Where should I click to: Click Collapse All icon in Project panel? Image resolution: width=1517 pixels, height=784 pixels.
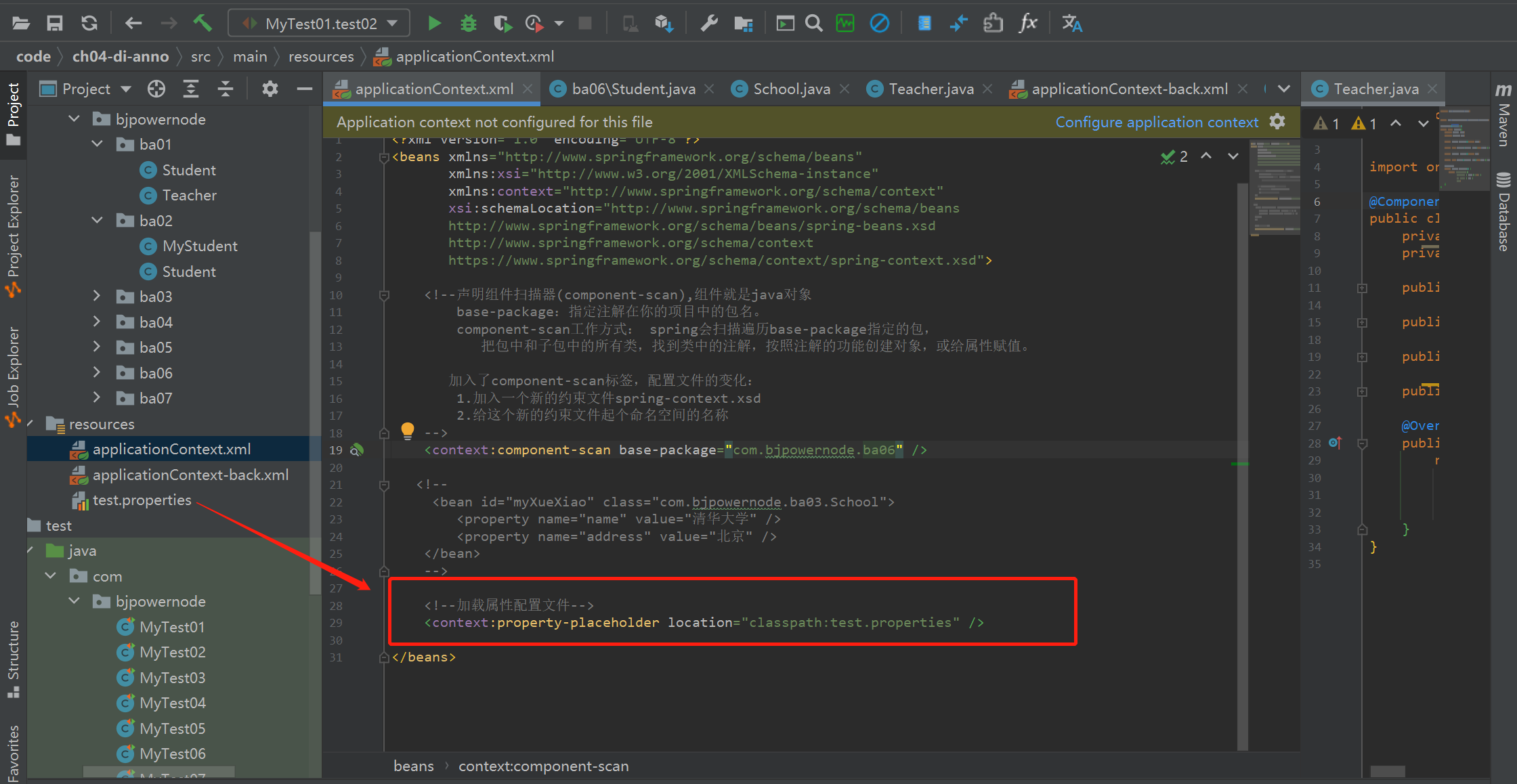pos(226,89)
